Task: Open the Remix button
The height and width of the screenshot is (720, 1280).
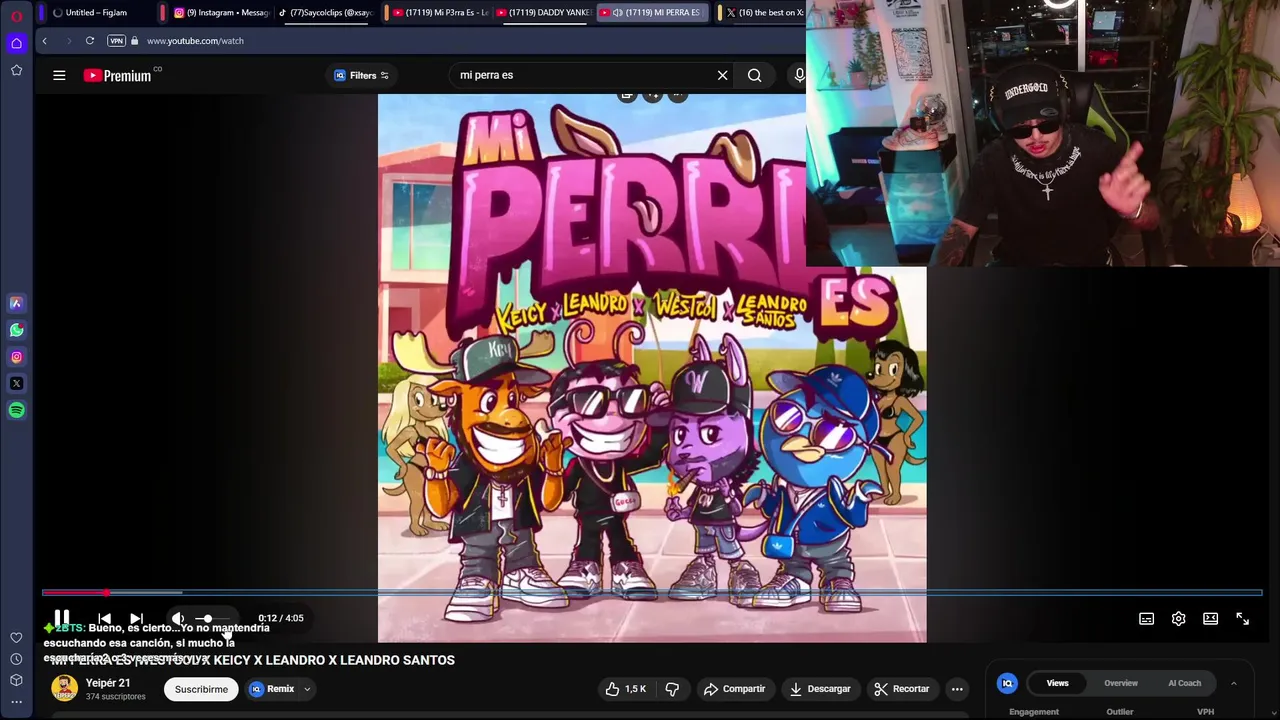Action: pyautogui.click(x=272, y=689)
